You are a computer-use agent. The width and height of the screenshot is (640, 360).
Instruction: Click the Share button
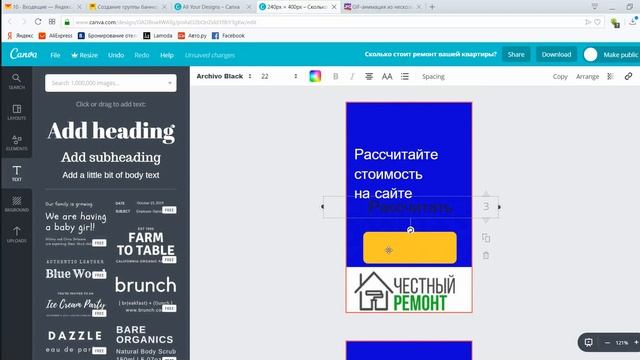[x=516, y=54]
